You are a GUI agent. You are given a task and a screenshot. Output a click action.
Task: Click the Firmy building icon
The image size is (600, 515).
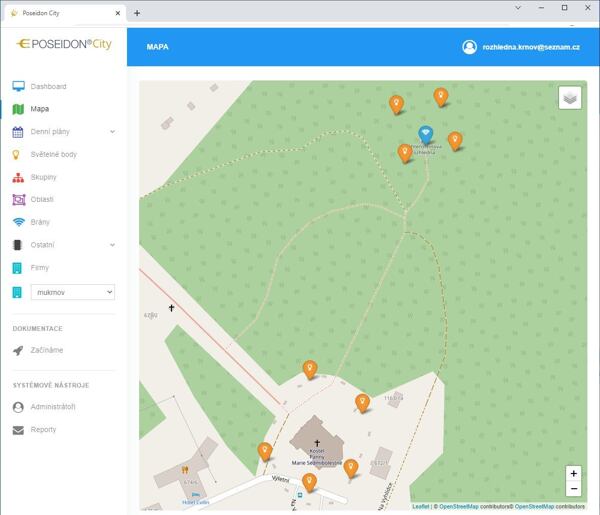coord(18,268)
